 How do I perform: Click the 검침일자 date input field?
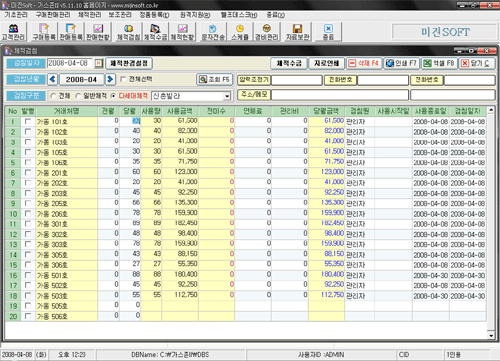pyautogui.click(x=70, y=63)
